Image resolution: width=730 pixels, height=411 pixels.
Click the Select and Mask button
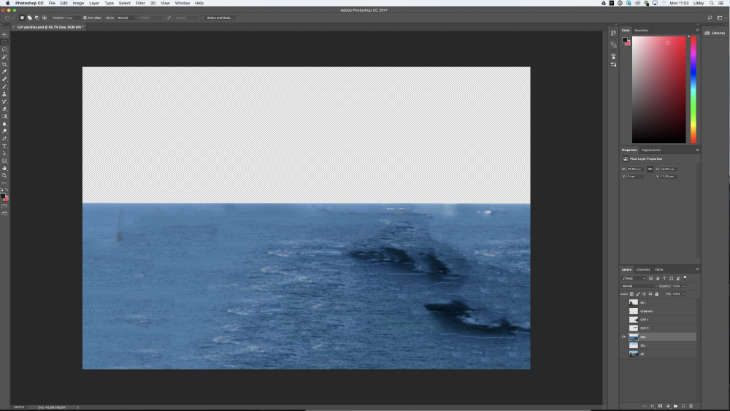(x=217, y=18)
